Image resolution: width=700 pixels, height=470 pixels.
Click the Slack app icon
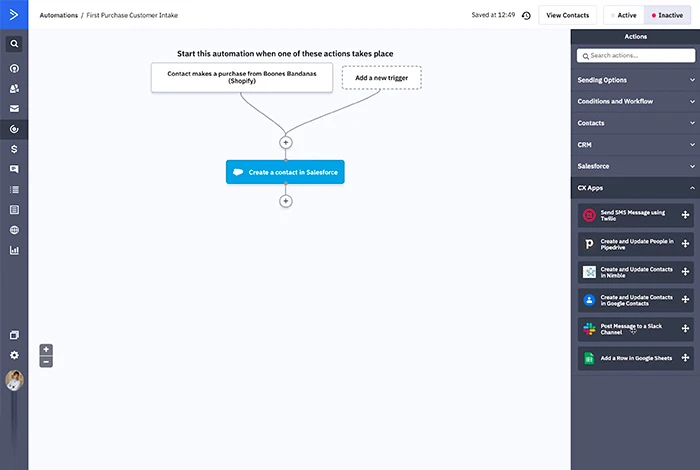(589, 329)
